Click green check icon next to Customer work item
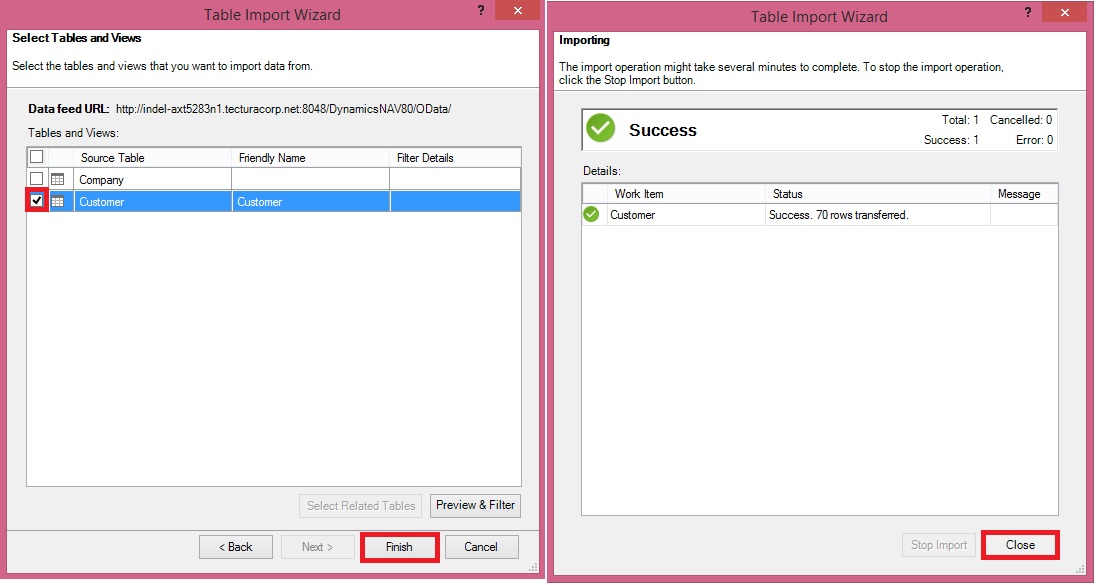 tap(592, 214)
